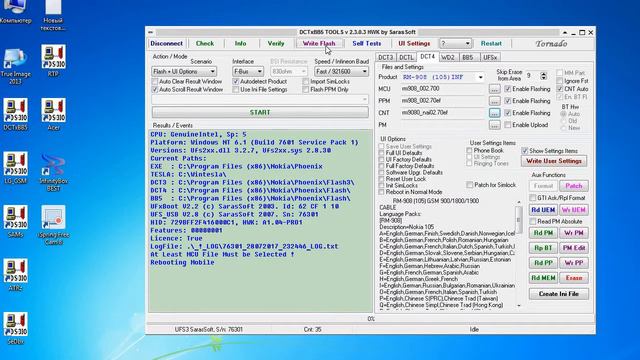Select the shortcut icon left of iSpring Free Cam

[x=16, y=221]
